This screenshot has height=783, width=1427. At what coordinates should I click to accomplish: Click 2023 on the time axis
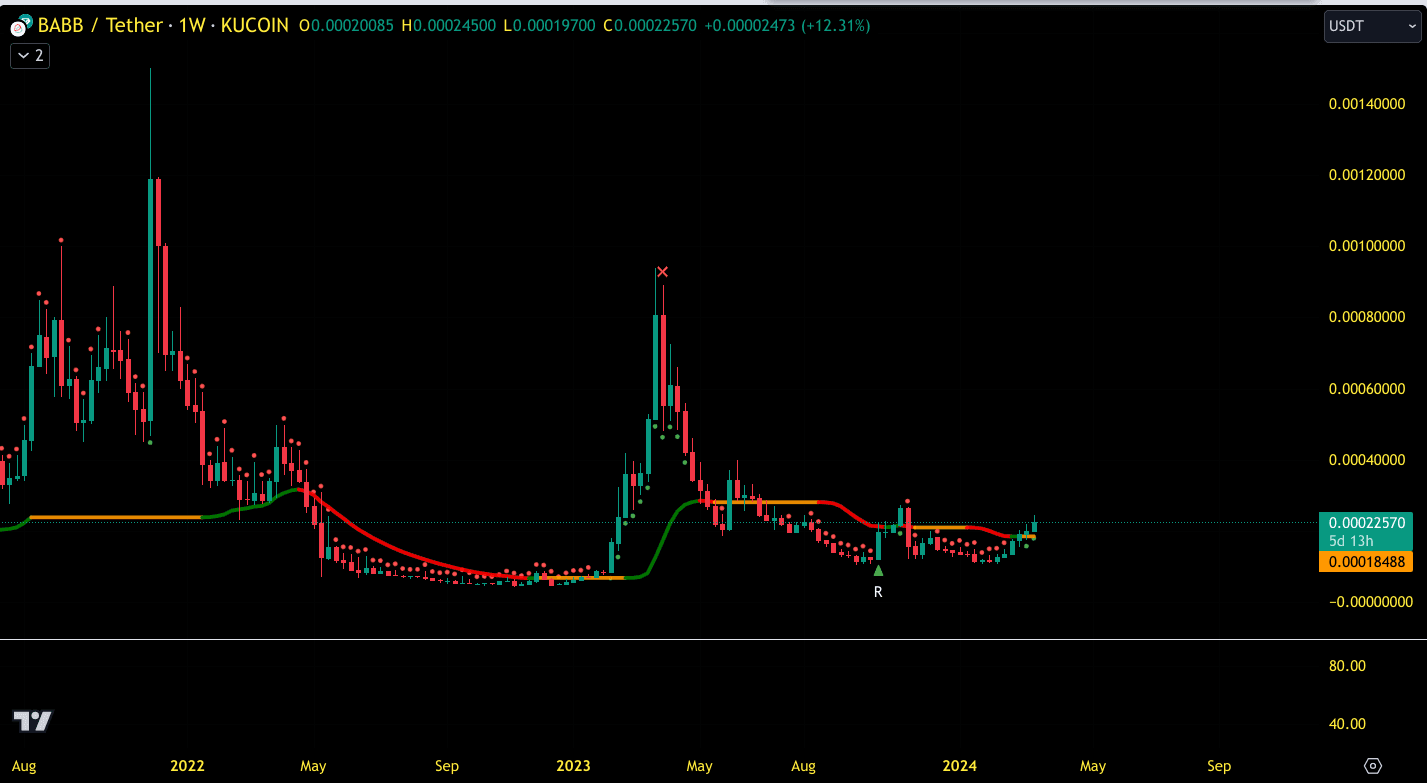[573, 766]
